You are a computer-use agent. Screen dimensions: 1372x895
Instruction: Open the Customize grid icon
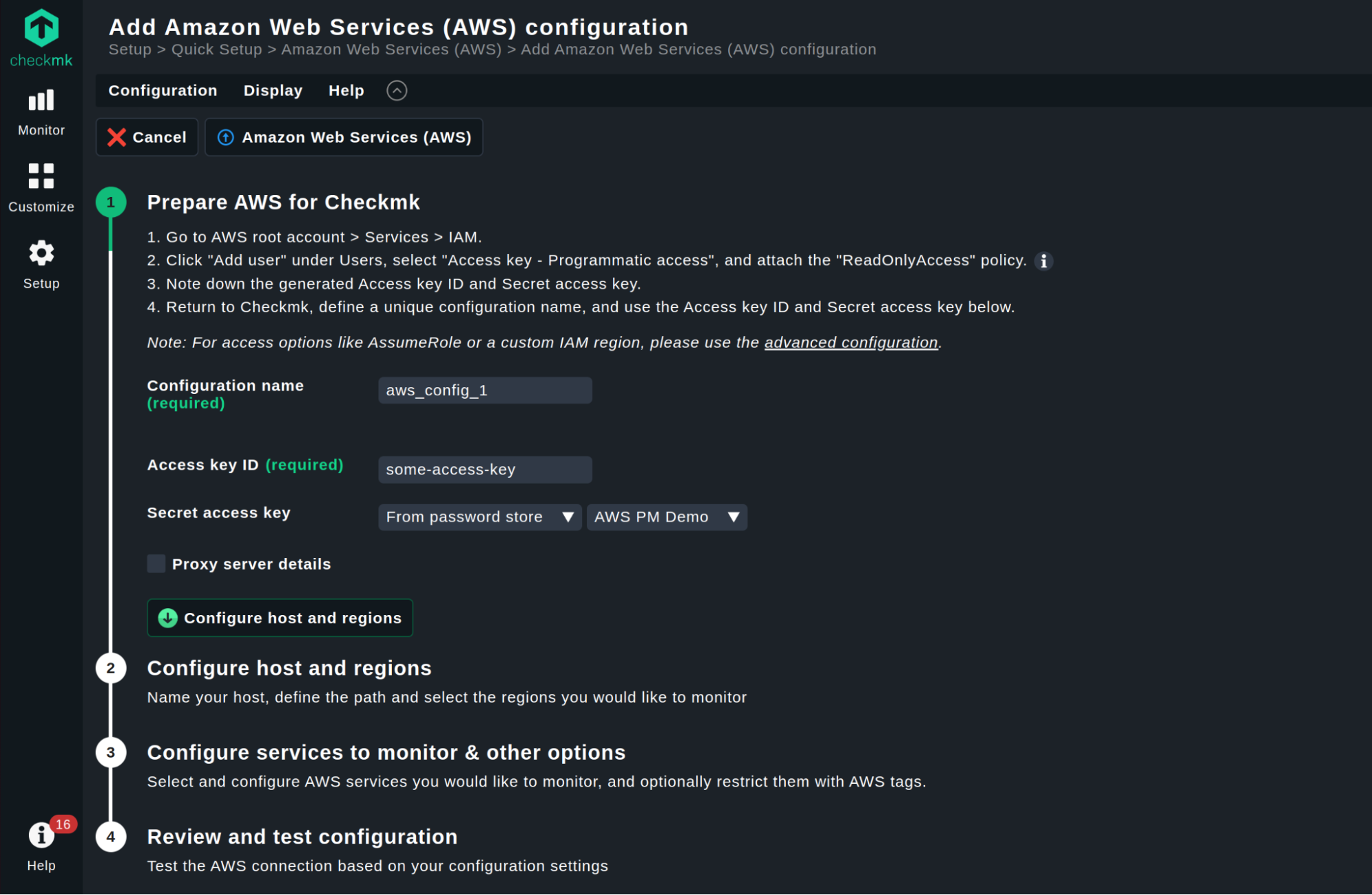click(x=41, y=176)
